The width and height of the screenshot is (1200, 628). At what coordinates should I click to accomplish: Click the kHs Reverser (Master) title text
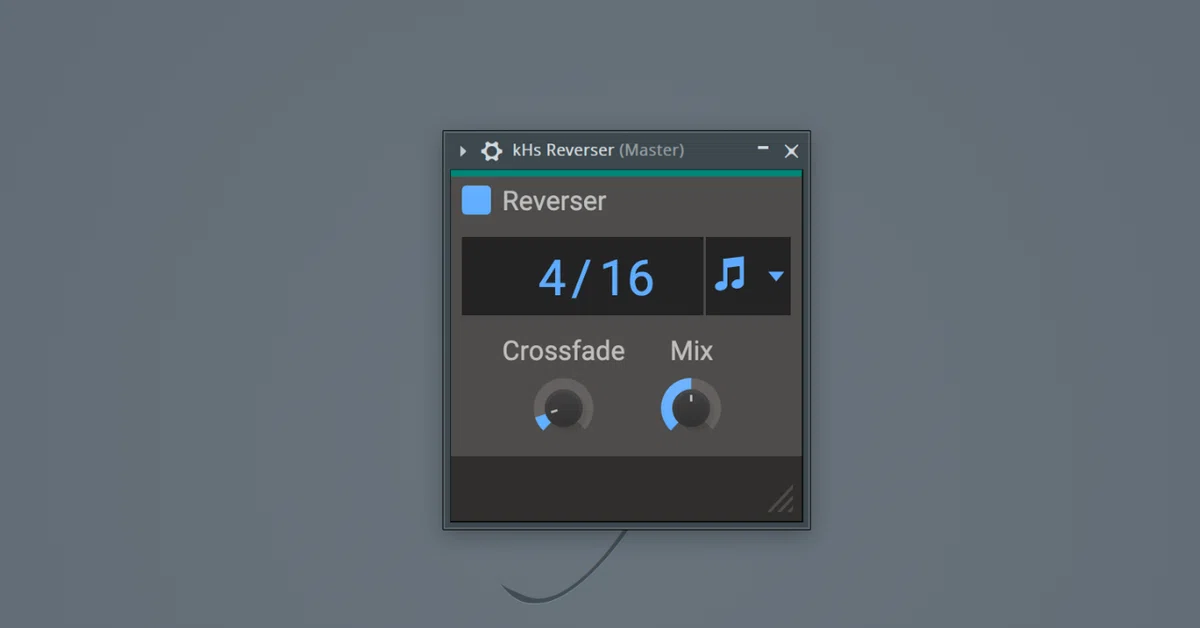coord(598,150)
